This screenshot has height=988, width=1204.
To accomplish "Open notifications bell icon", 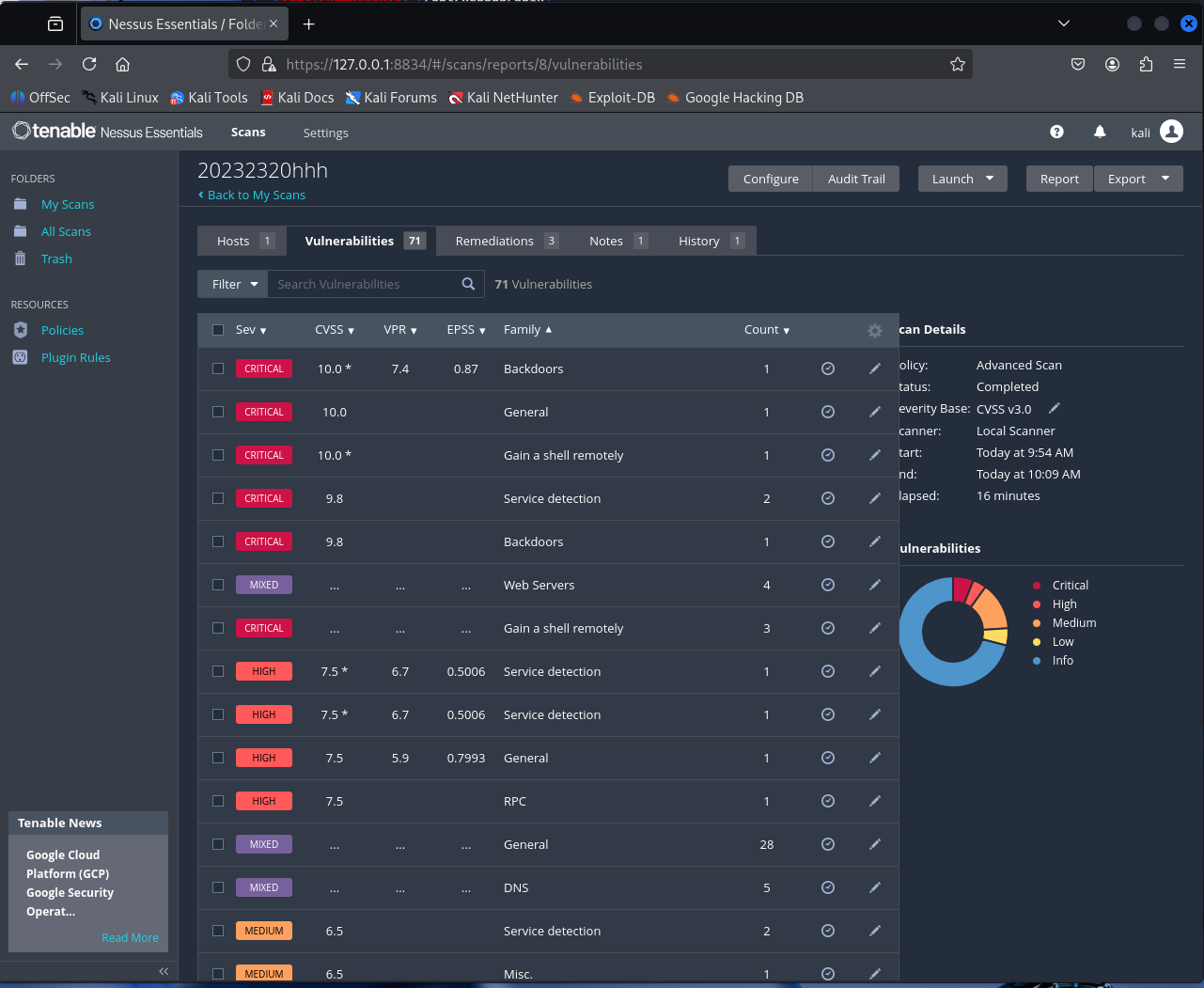I will click(x=1100, y=133).
